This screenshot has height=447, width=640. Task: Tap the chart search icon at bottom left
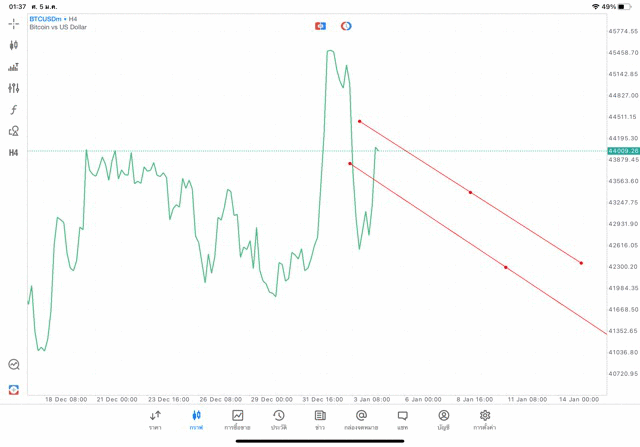pos(14,365)
